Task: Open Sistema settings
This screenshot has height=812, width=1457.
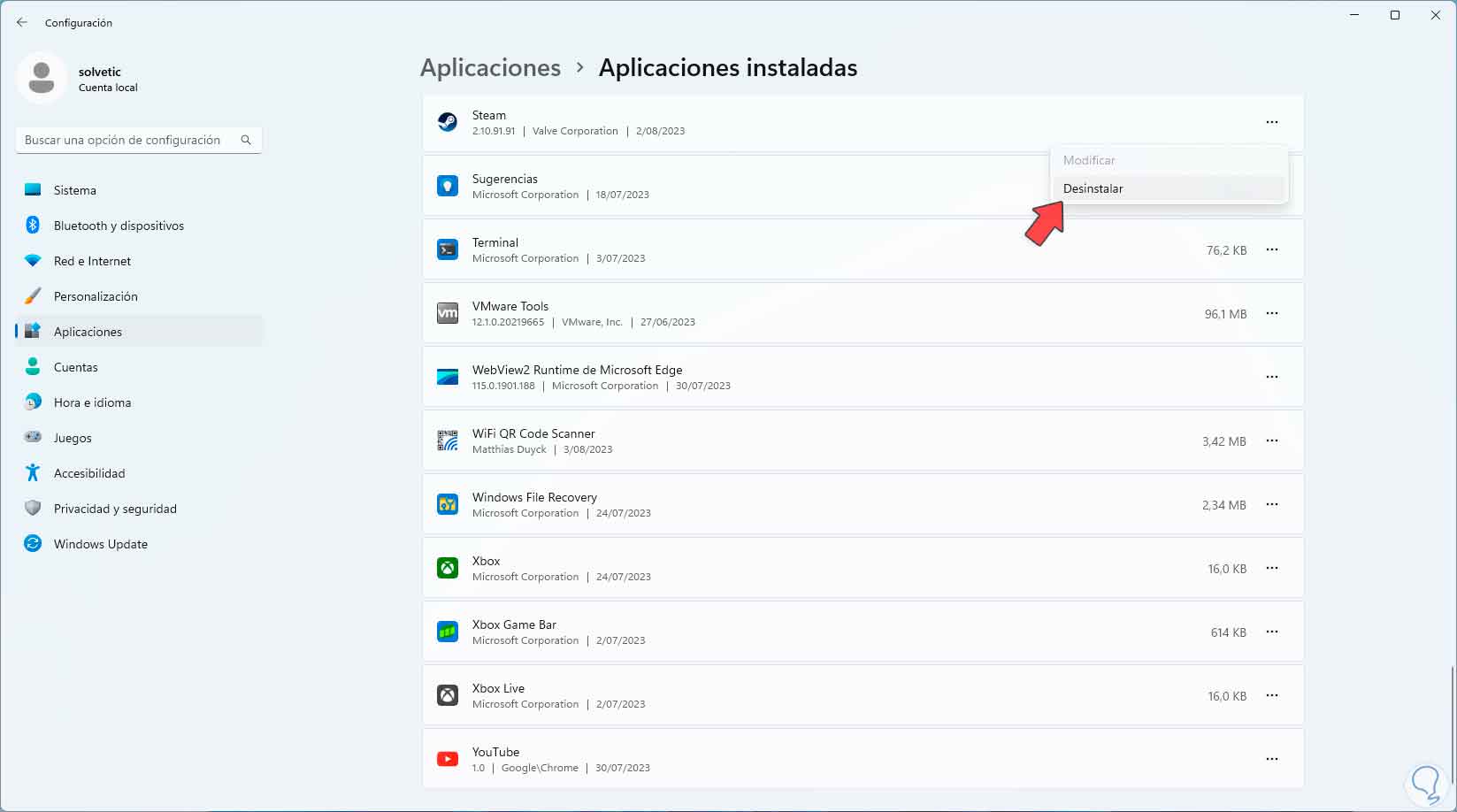Action: pos(140,190)
